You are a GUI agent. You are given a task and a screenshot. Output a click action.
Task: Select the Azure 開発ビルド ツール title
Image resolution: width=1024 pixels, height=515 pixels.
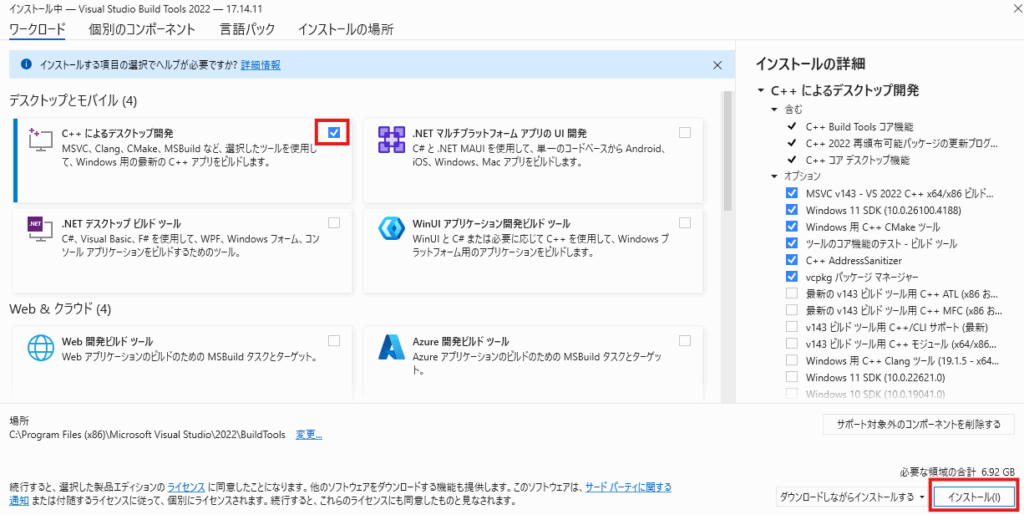click(x=460, y=341)
